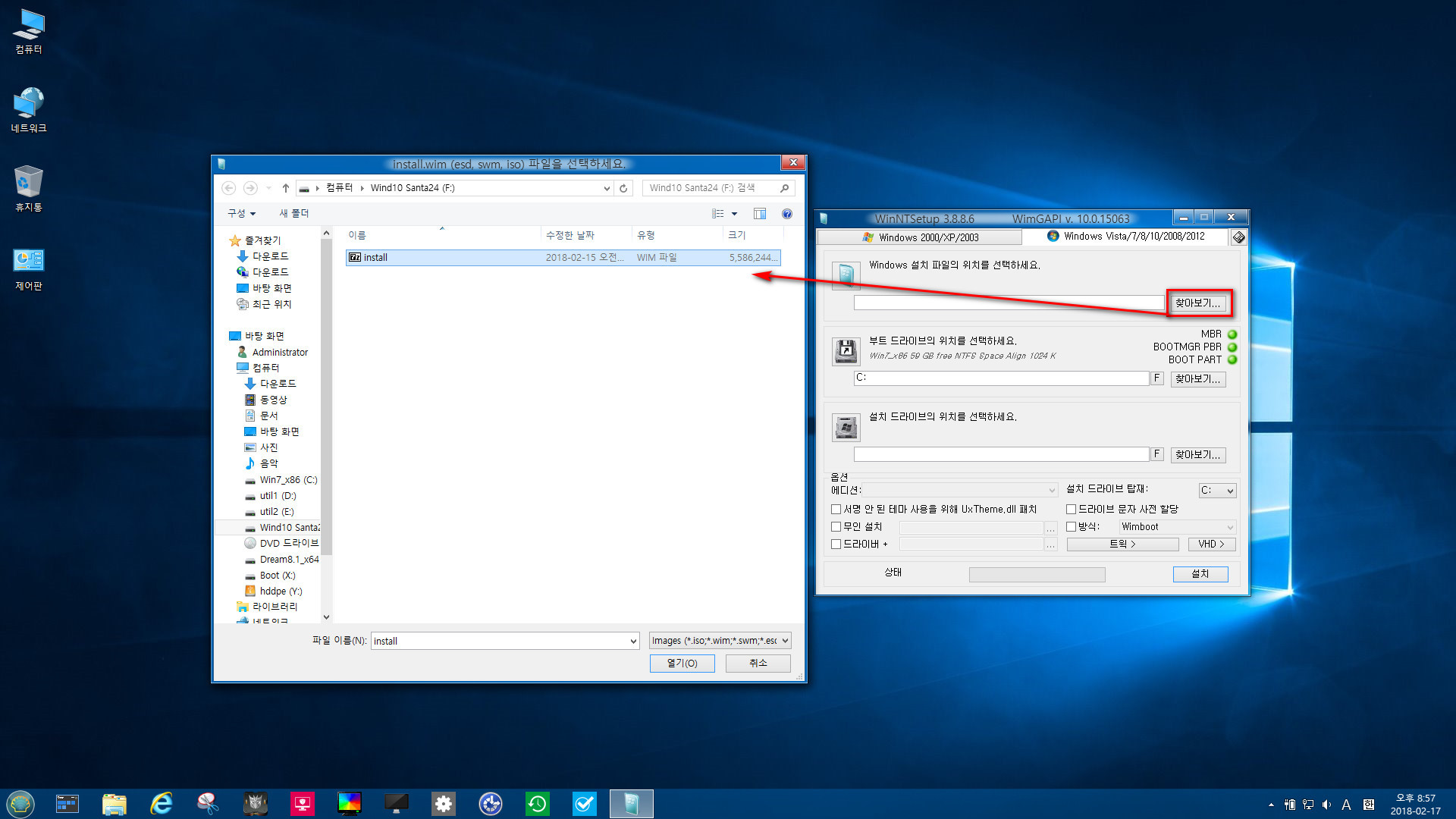Open the file name combo dropdown
This screenshot has width=1456, height=819.
(x=633, y=642)
